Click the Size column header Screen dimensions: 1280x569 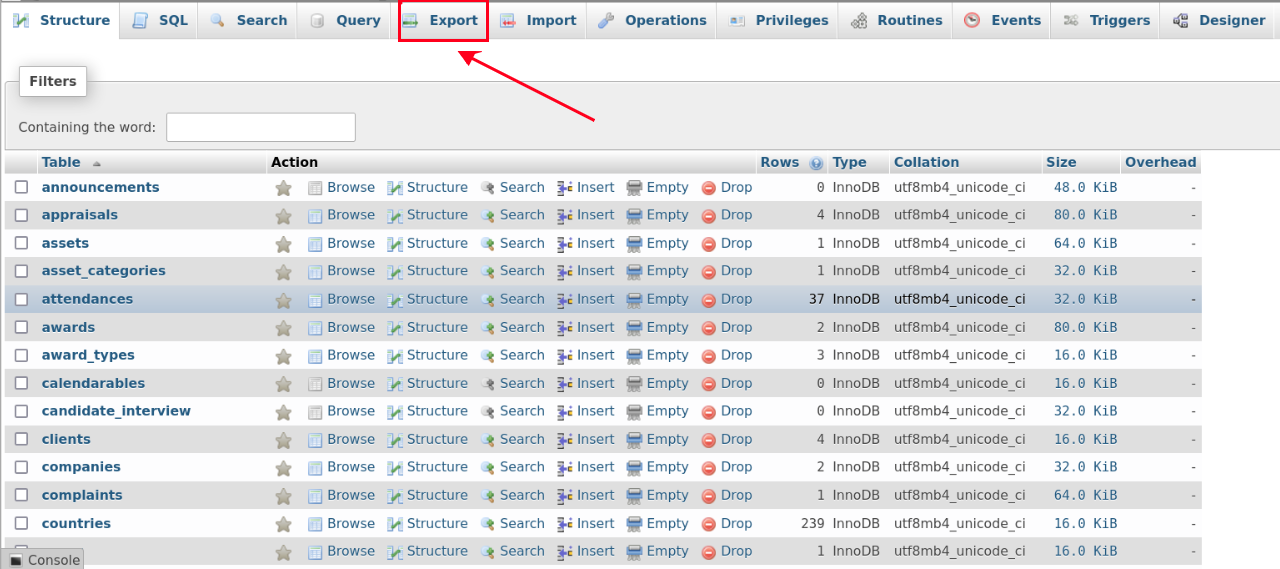1061,162
